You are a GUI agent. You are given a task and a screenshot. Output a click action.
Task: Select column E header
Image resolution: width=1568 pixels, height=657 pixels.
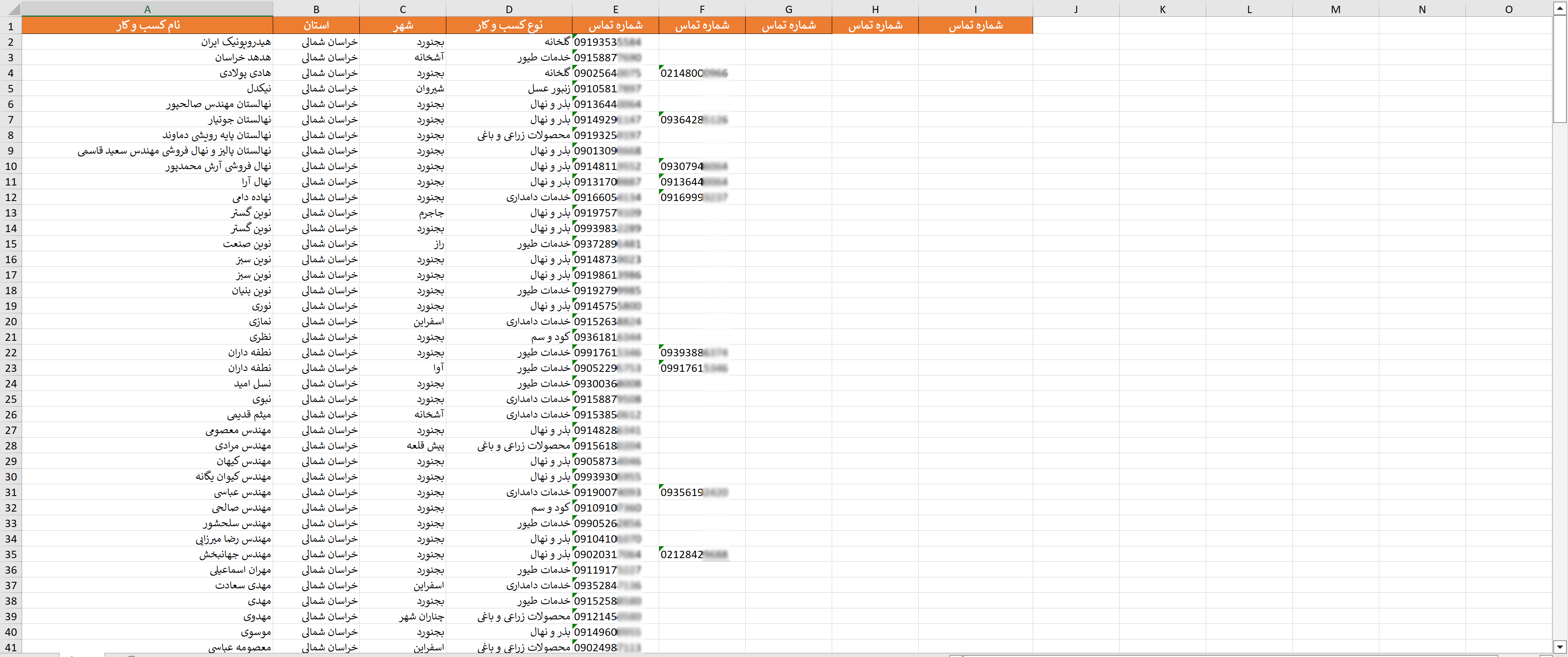click(x=615, y=9)
